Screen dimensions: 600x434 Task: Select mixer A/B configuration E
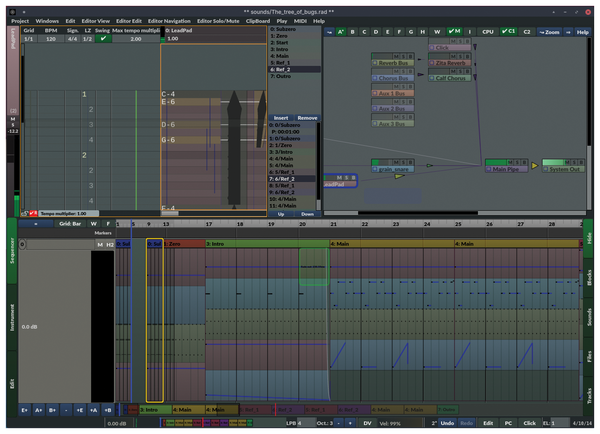[x=387, y=32]
